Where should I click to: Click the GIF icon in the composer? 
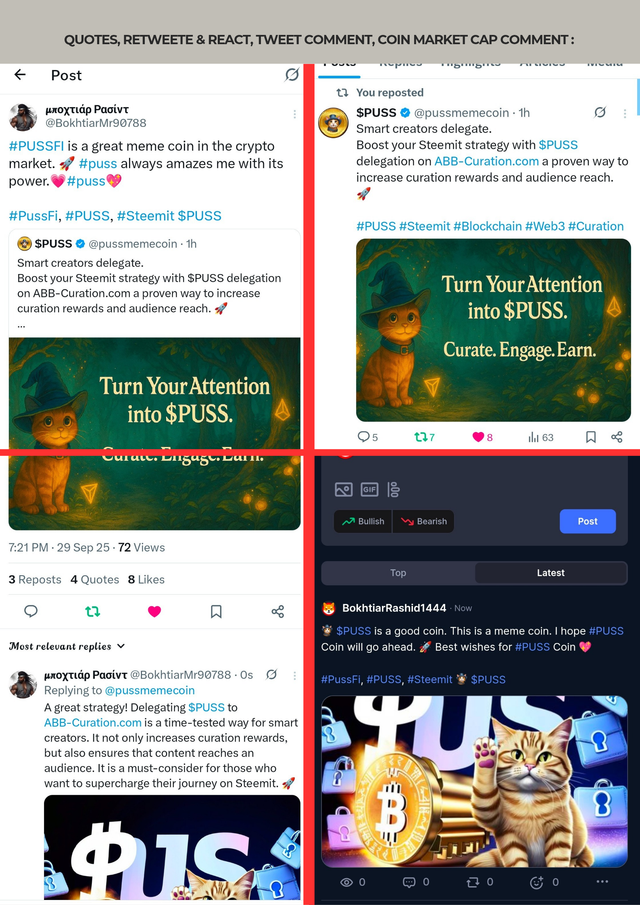pyautogui.click(x=369, y=489)
